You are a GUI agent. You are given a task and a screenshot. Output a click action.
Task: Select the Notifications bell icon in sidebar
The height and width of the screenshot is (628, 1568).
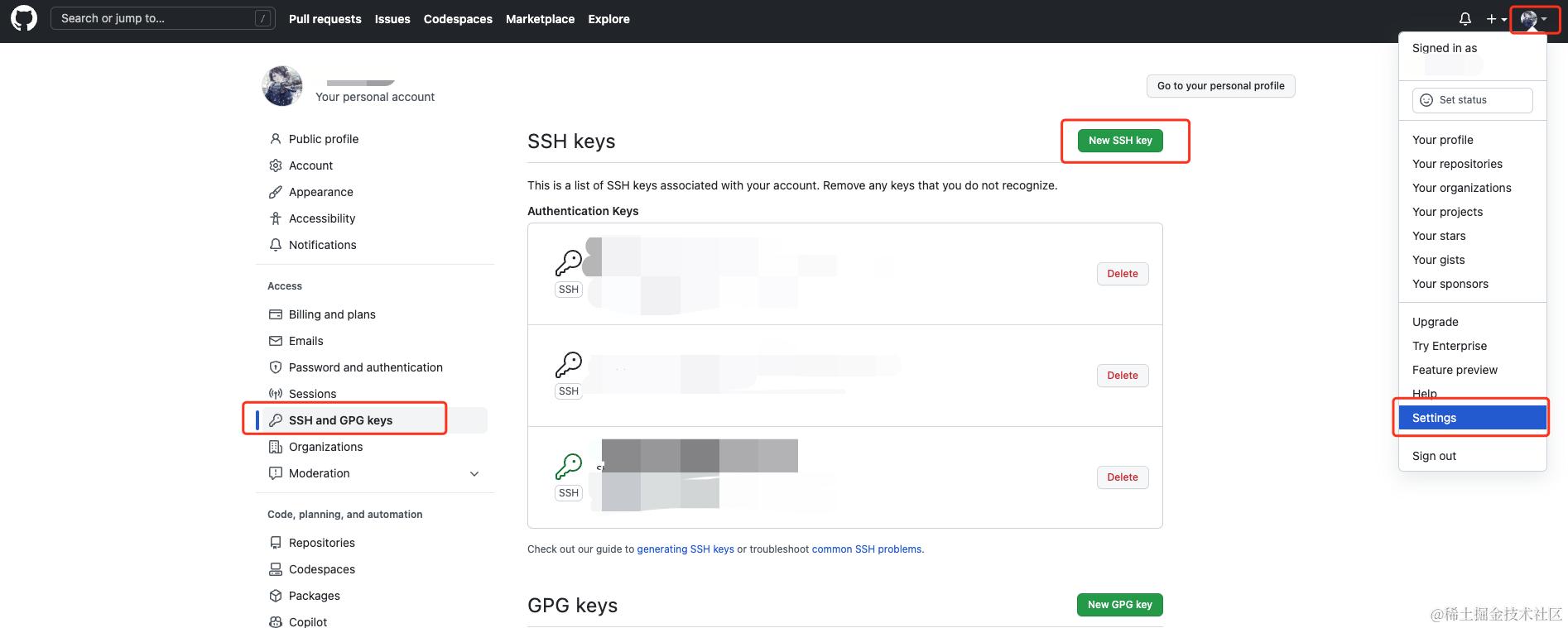276,245
